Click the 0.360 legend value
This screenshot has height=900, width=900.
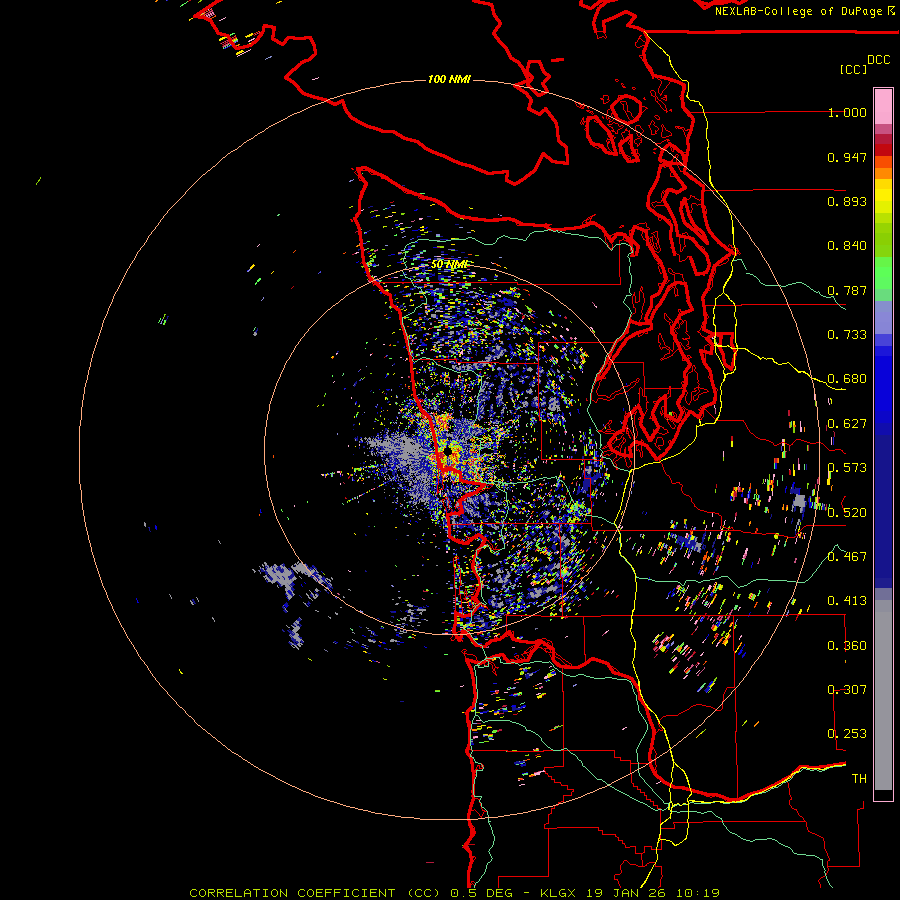847,646
